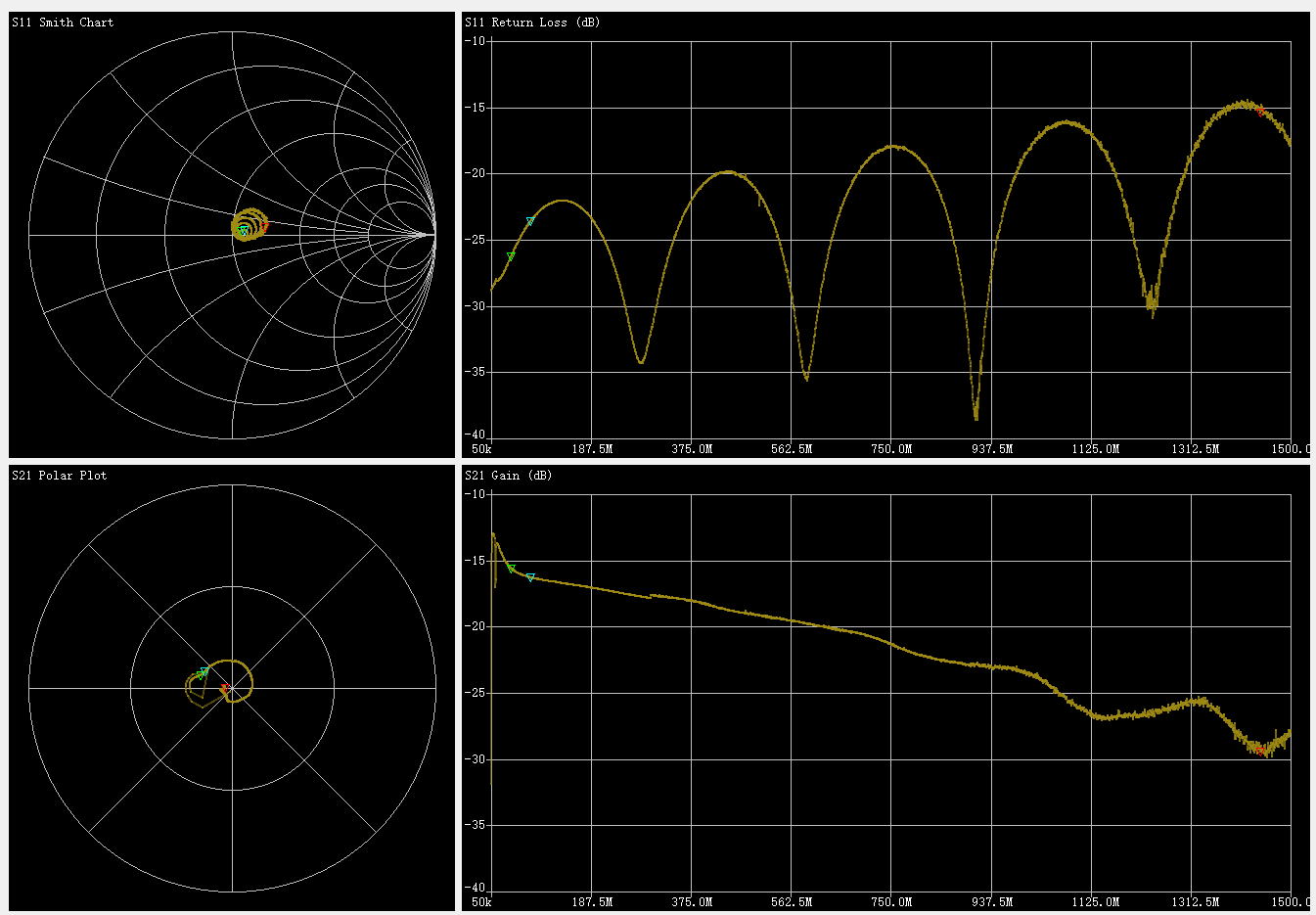
Task: Click the red marker on S11 Return Loss trace
Action: coord(1261,111)
